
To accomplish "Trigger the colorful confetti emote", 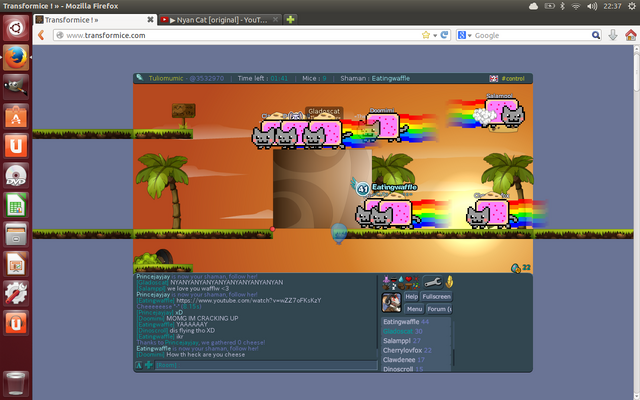I will tap(416, 286).
